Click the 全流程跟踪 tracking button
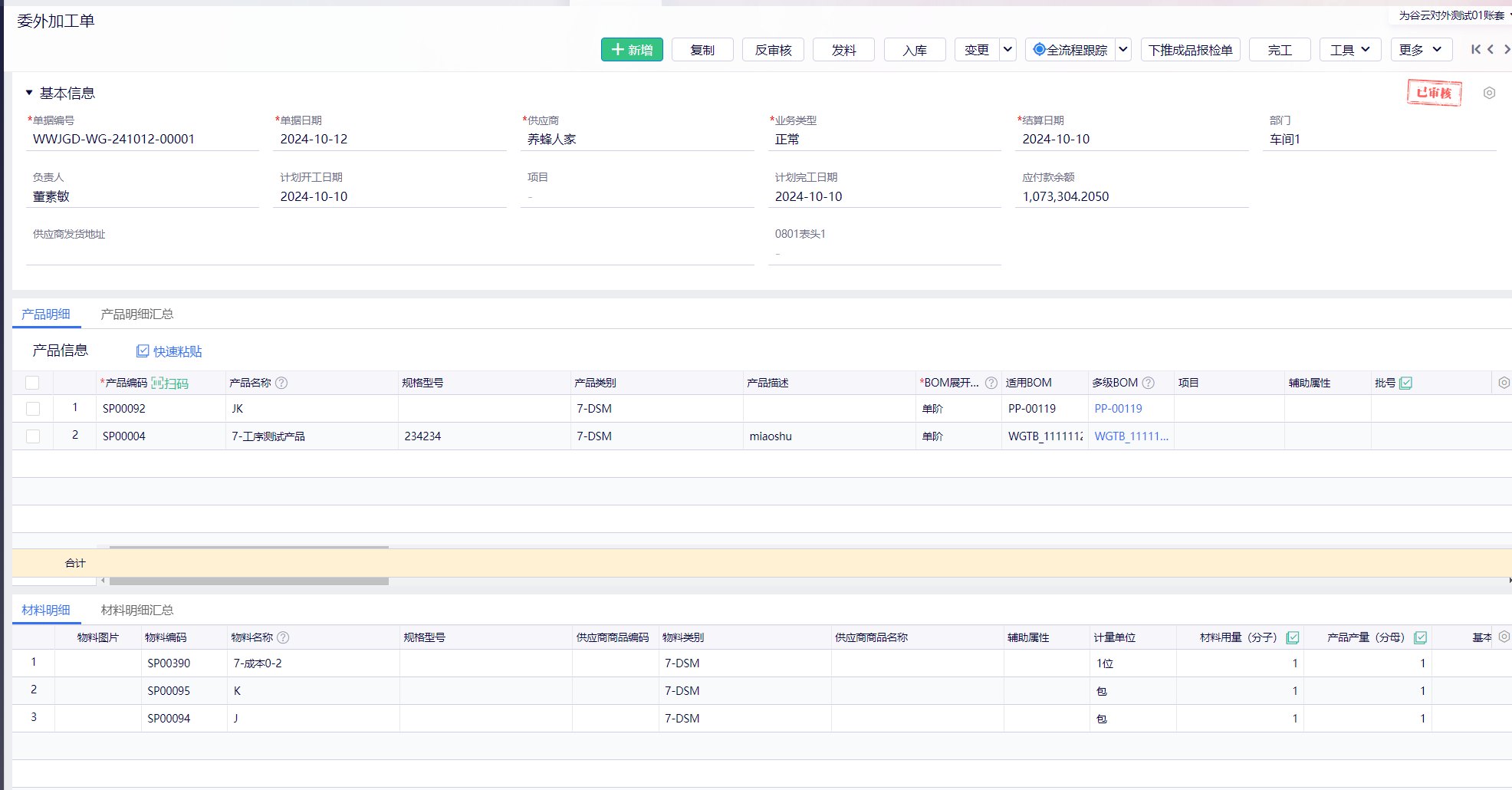 point(1070,50)
